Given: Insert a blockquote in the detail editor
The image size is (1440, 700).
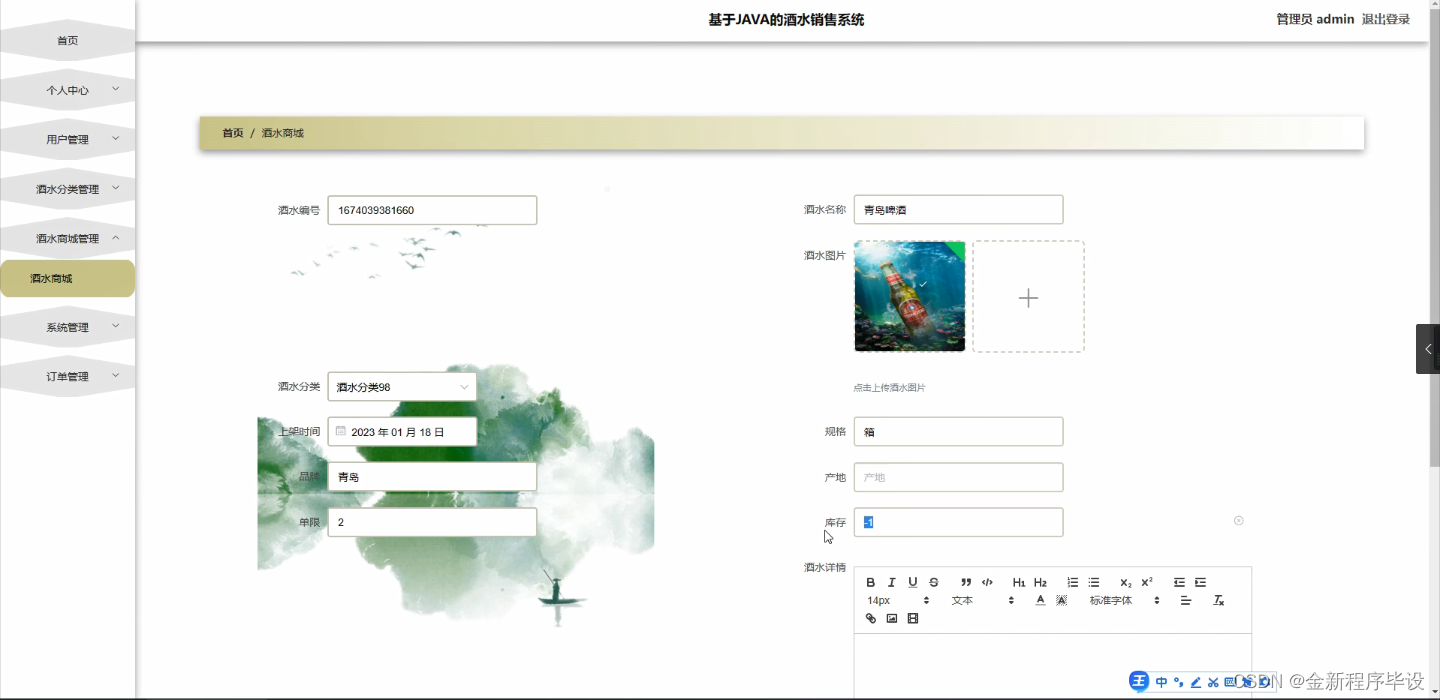Looking at the screenshot, I should pyautogui.click(x=965, y=582).
